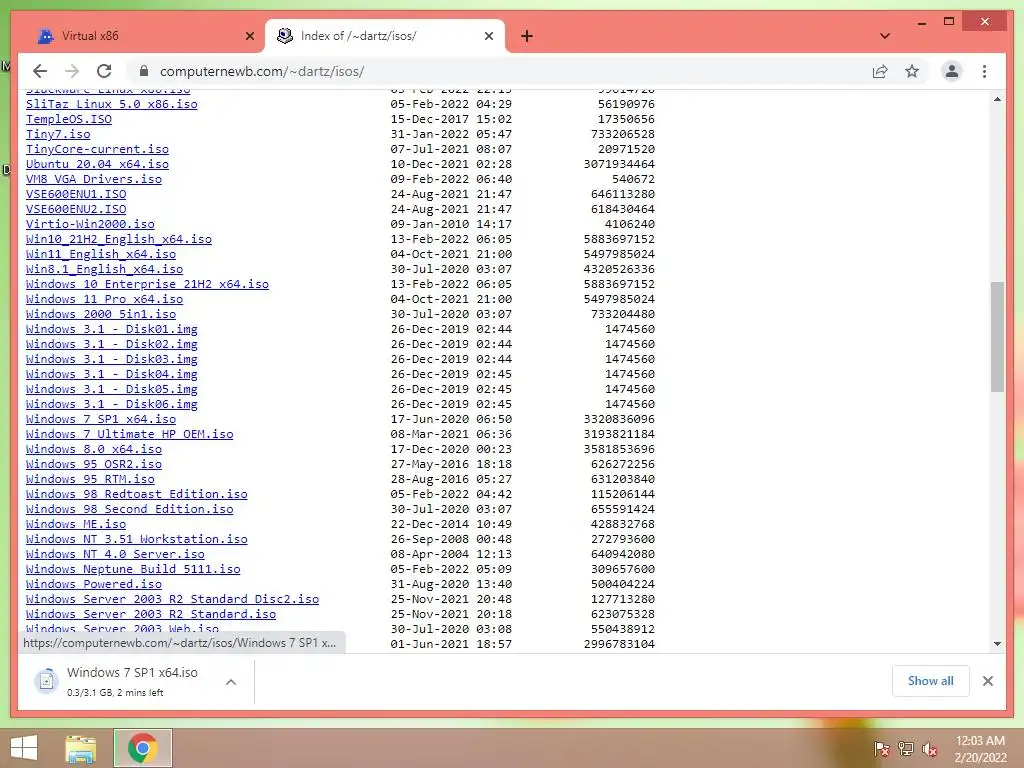Click the forward navigation arrow
This screenshot has width=1024, height=768.
coord(72,71)
